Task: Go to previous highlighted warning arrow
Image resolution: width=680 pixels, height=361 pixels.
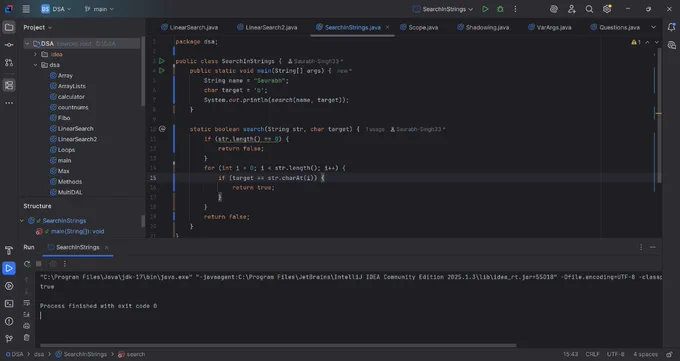Action: point(647,42)
